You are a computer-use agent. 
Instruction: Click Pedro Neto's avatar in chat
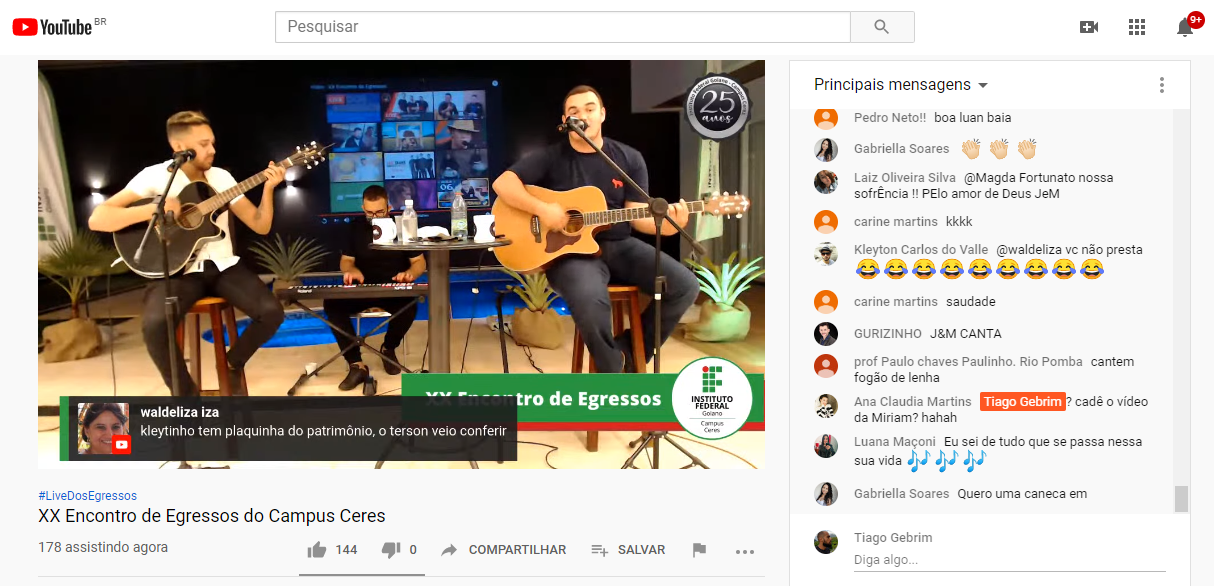point(826,118)
